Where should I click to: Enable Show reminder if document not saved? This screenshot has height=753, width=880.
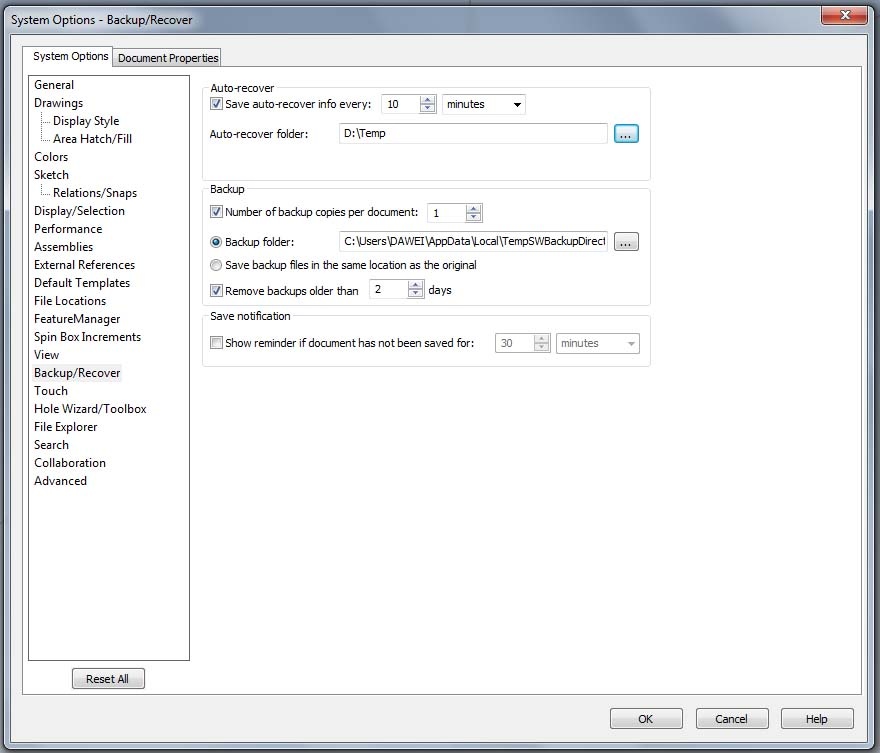[216, 343]
